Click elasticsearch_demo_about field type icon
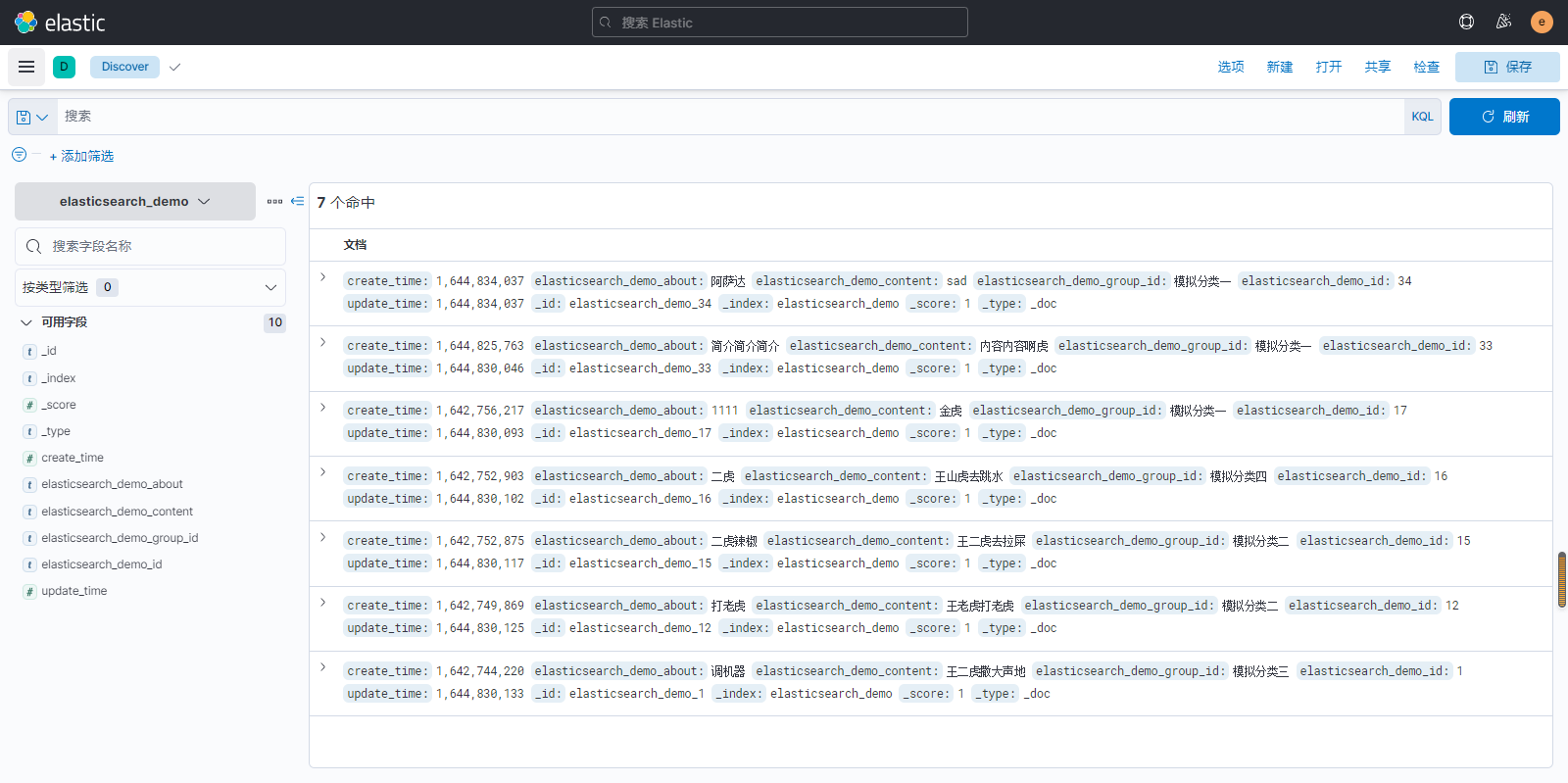Image resolution: width=1568 pixels, height=783 pixels. pos(30,484)
